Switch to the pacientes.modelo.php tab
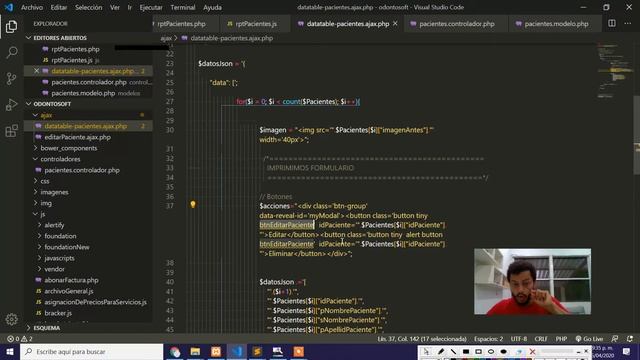This screenshot has height=360, width=640. 556,24
